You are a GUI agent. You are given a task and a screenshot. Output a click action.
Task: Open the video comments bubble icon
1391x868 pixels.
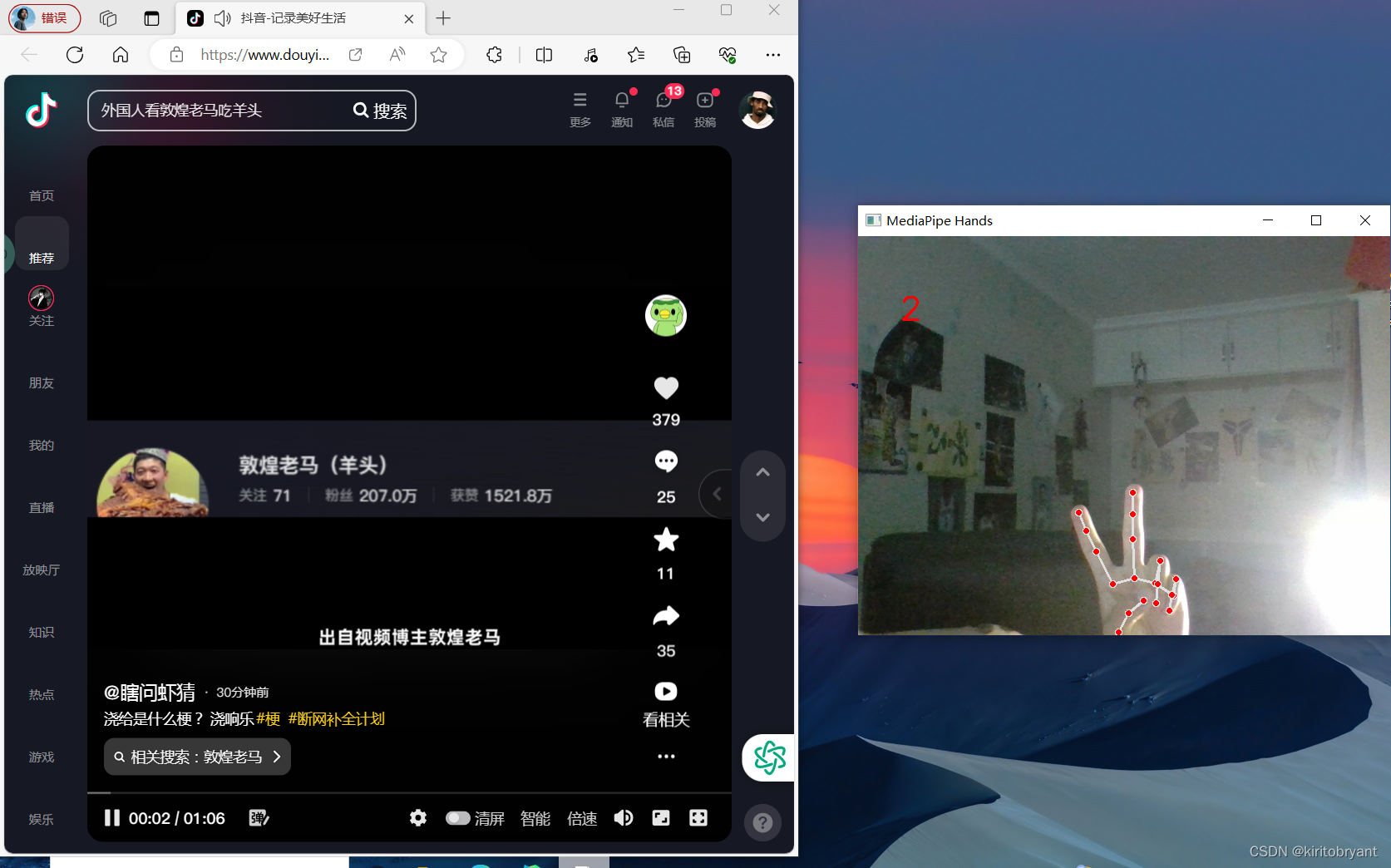point(665,461)
